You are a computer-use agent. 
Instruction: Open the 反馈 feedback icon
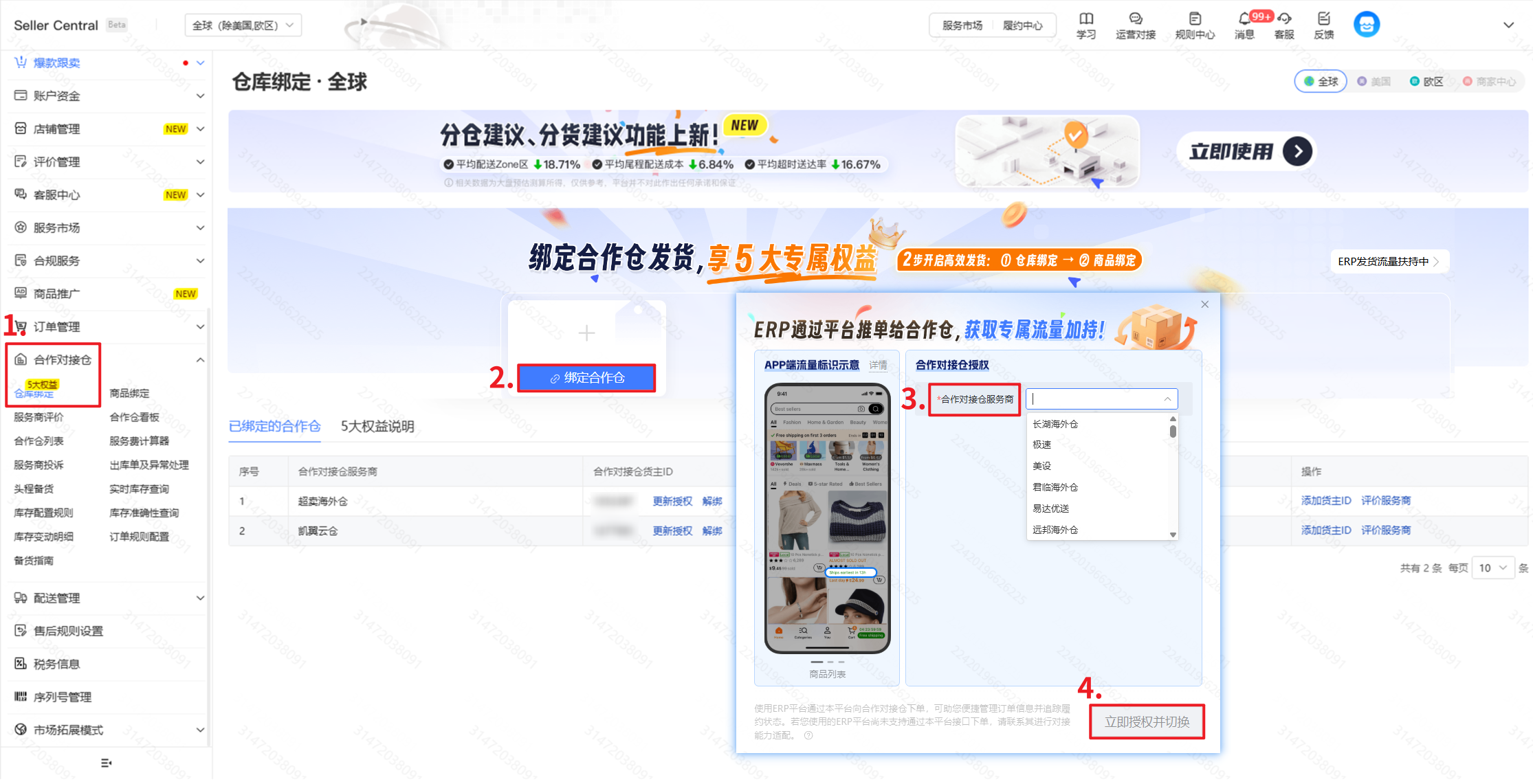(1323, 19)
